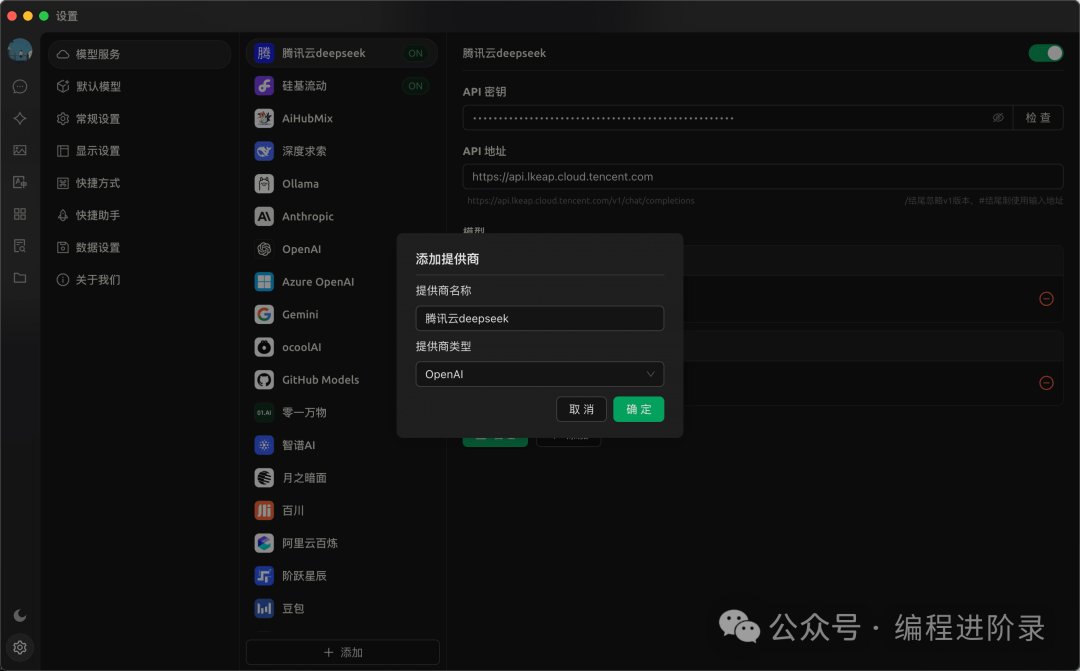This screenshot has width=1080, height=671.
Task: Click the API 地址 input field
Action: tap(763, 176)
